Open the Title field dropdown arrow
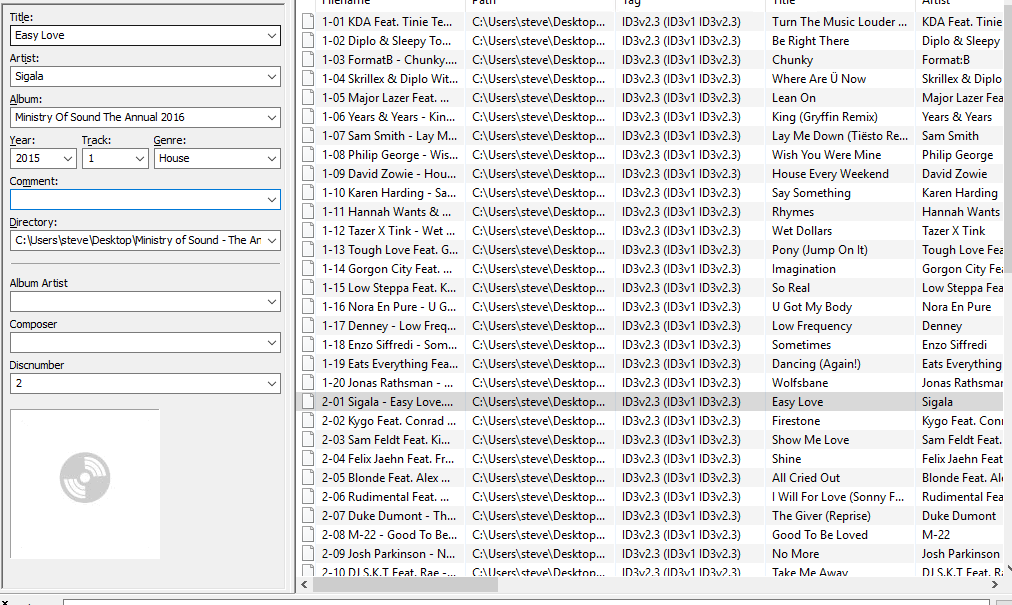The width and height of the screenshot is (1012, 605). pyautogui.click(x=272, y=36)
